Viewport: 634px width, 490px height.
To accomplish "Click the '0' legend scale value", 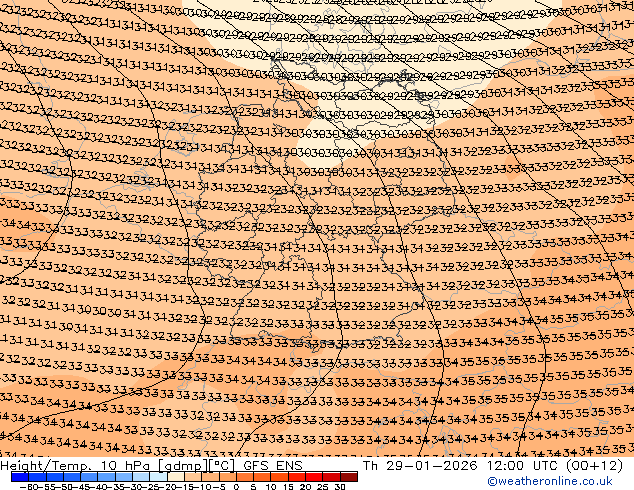I will (237, 487).
